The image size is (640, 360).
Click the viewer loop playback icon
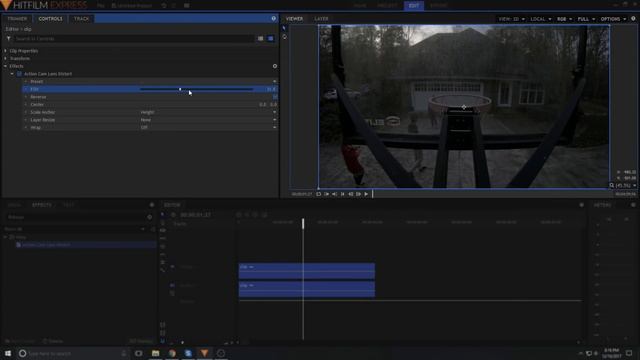[x=318, y=194]
